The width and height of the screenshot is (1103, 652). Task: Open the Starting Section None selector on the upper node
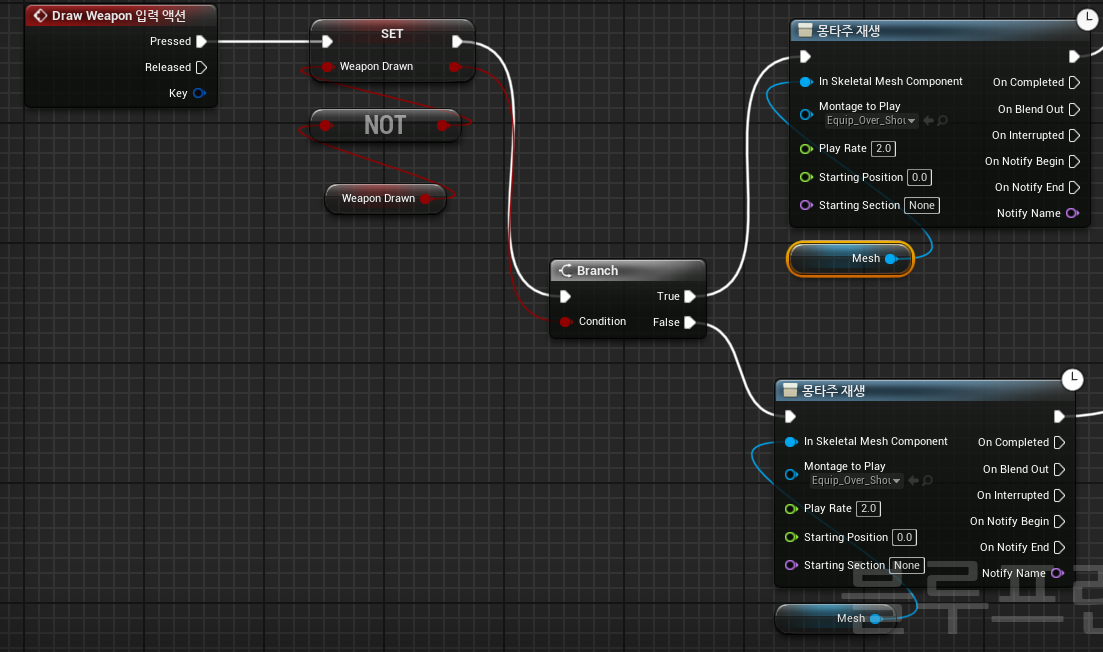(x=921, y=205)
